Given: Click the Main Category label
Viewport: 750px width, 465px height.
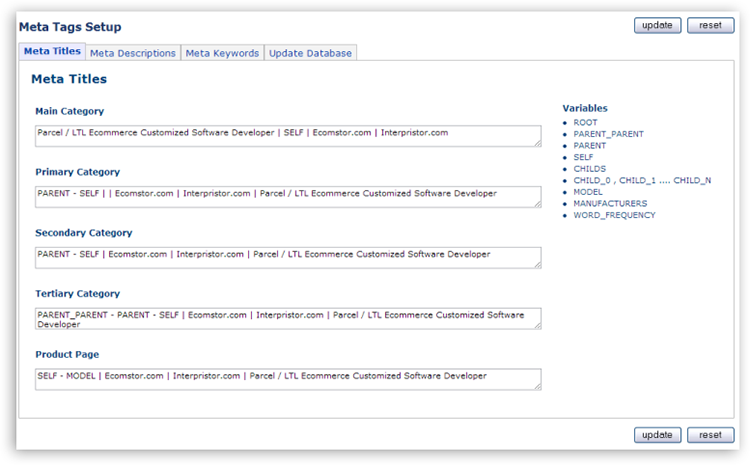Looking at the screenshot, I should (69, 111).
